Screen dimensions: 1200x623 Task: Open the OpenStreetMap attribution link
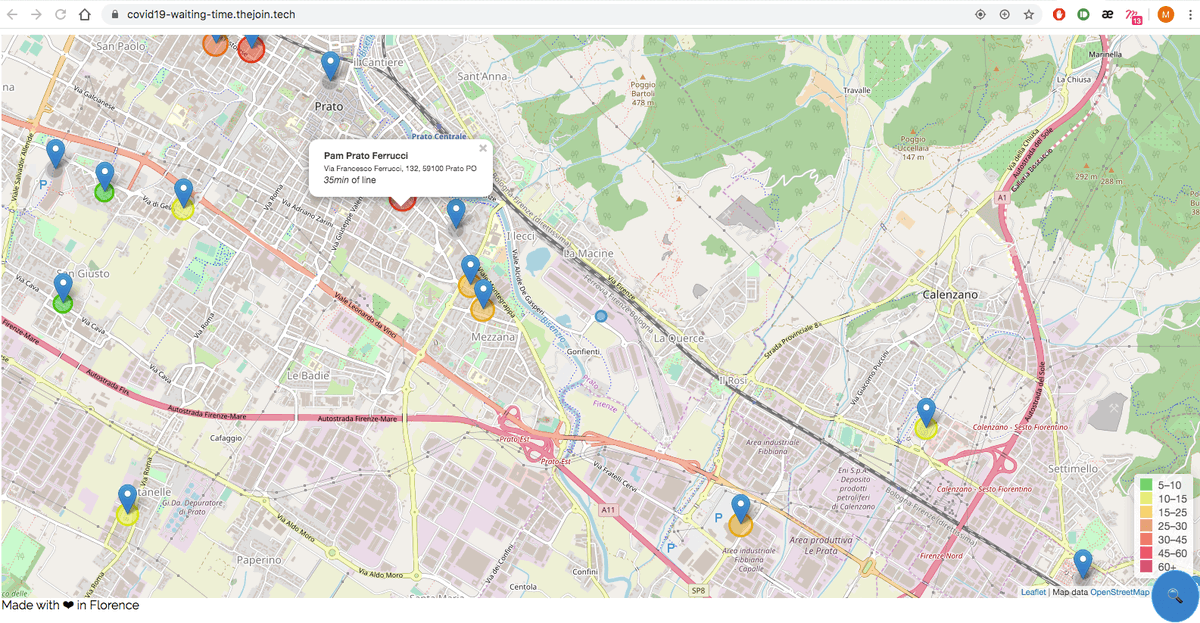click(1119, 591)
